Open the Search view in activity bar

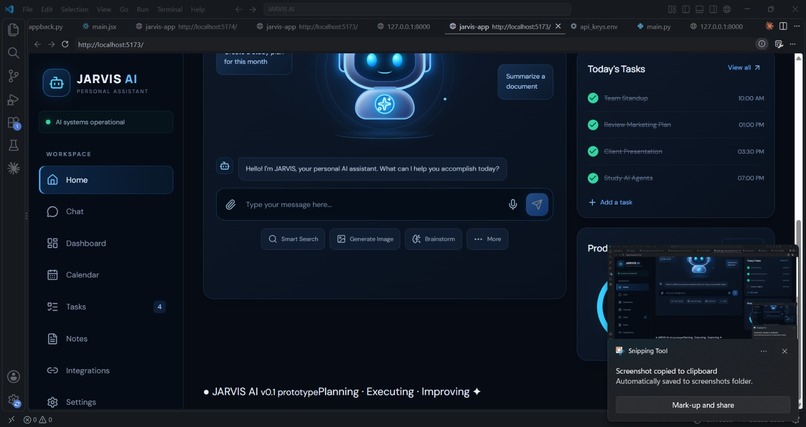13,53
